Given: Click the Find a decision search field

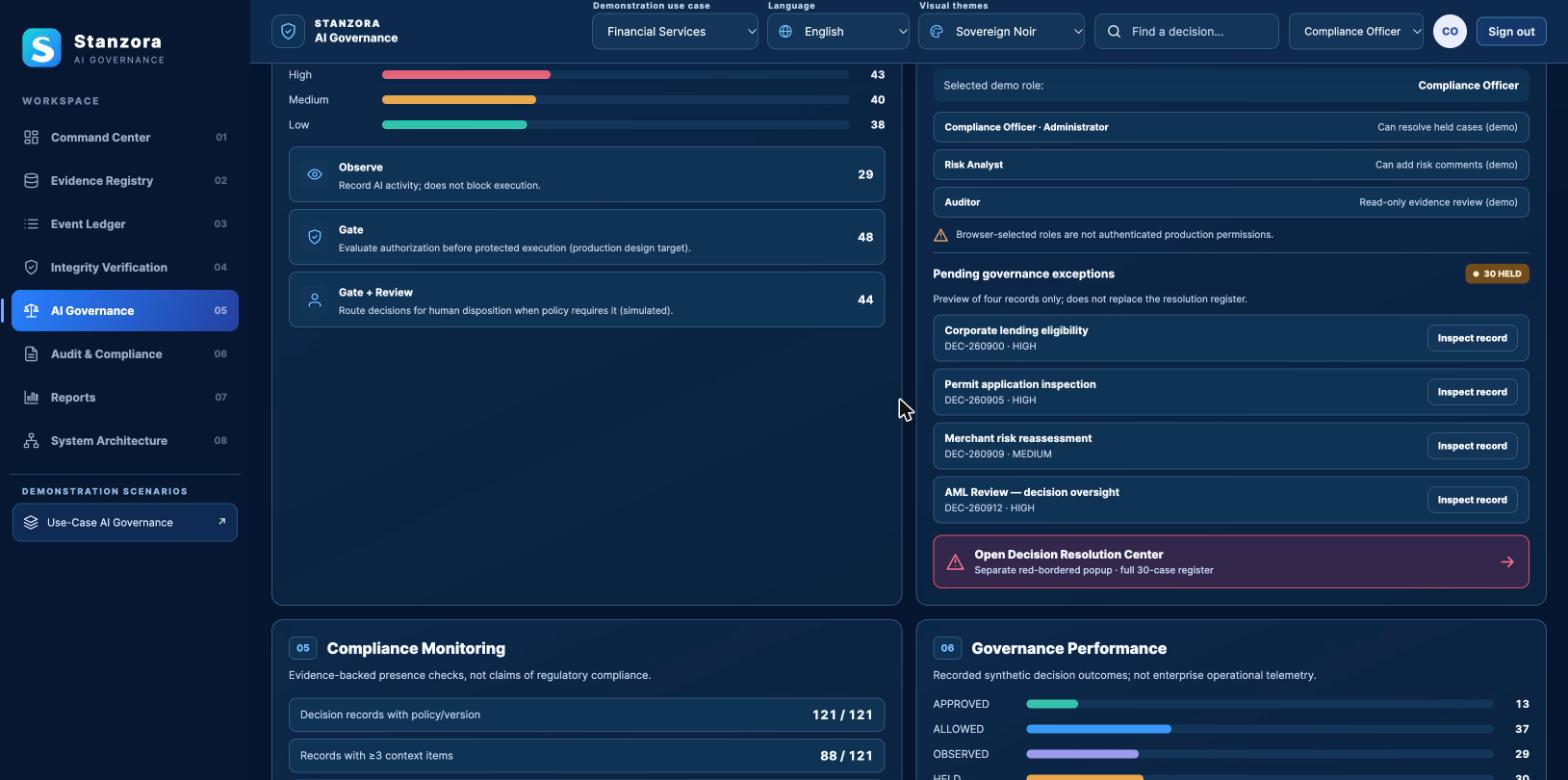Looking at the screenshot, I should (1186, 31).
